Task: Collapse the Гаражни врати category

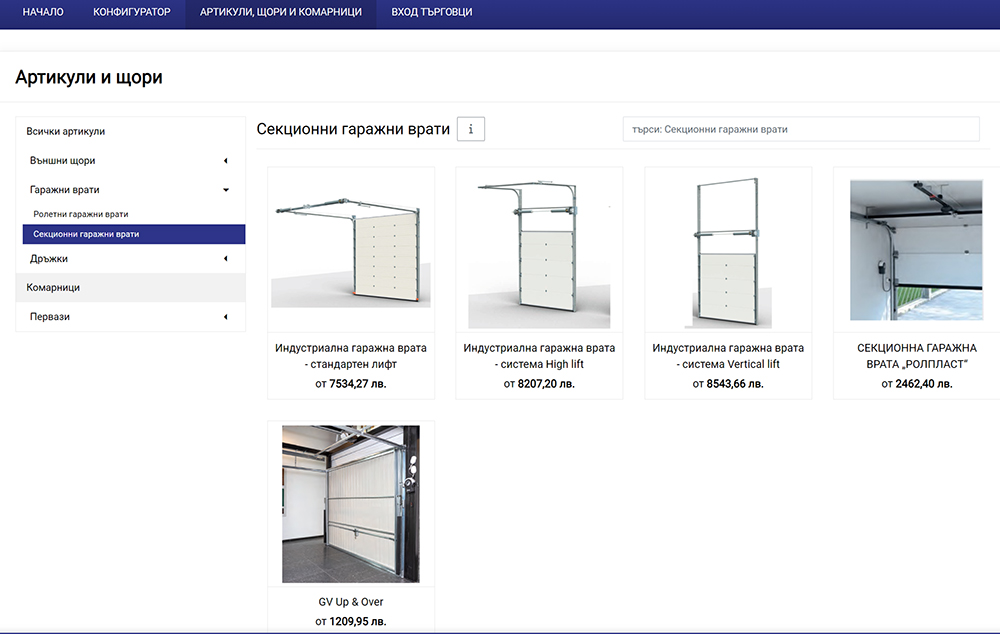Action: coord(133,189)
